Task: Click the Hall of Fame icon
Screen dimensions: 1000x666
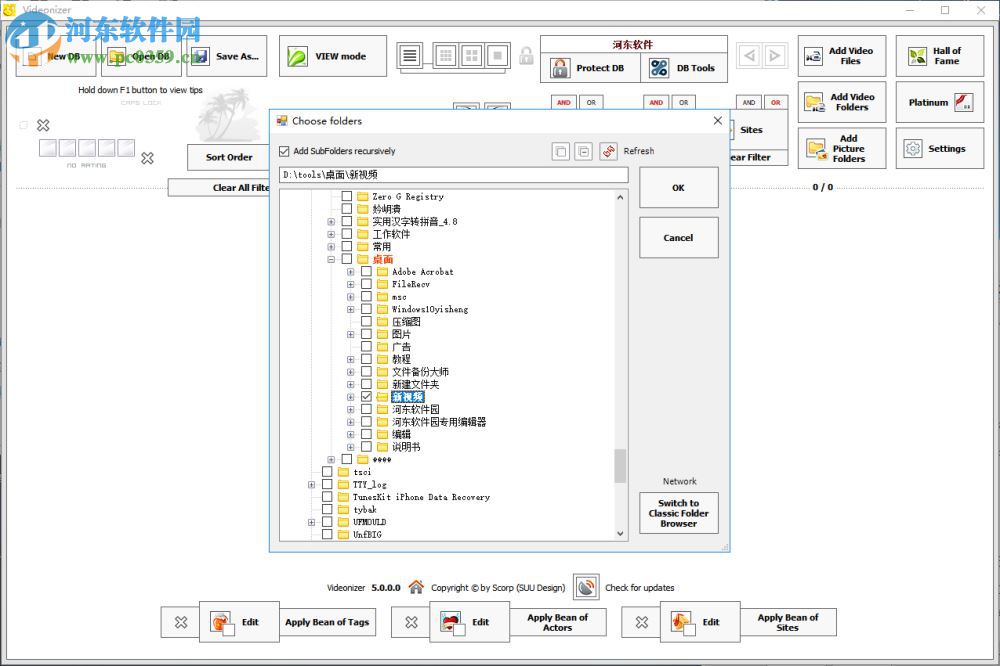Action: (x=916, y=55)
